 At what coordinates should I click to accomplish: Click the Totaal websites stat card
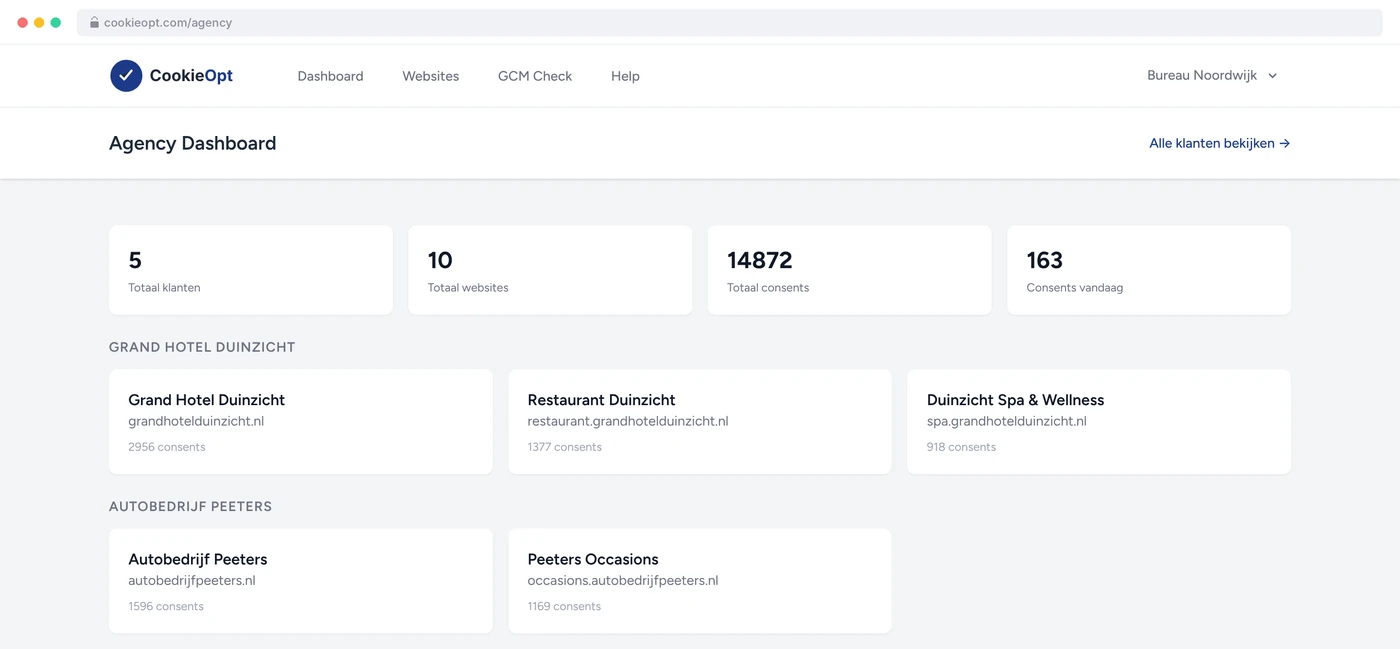(x=550, y=270)
